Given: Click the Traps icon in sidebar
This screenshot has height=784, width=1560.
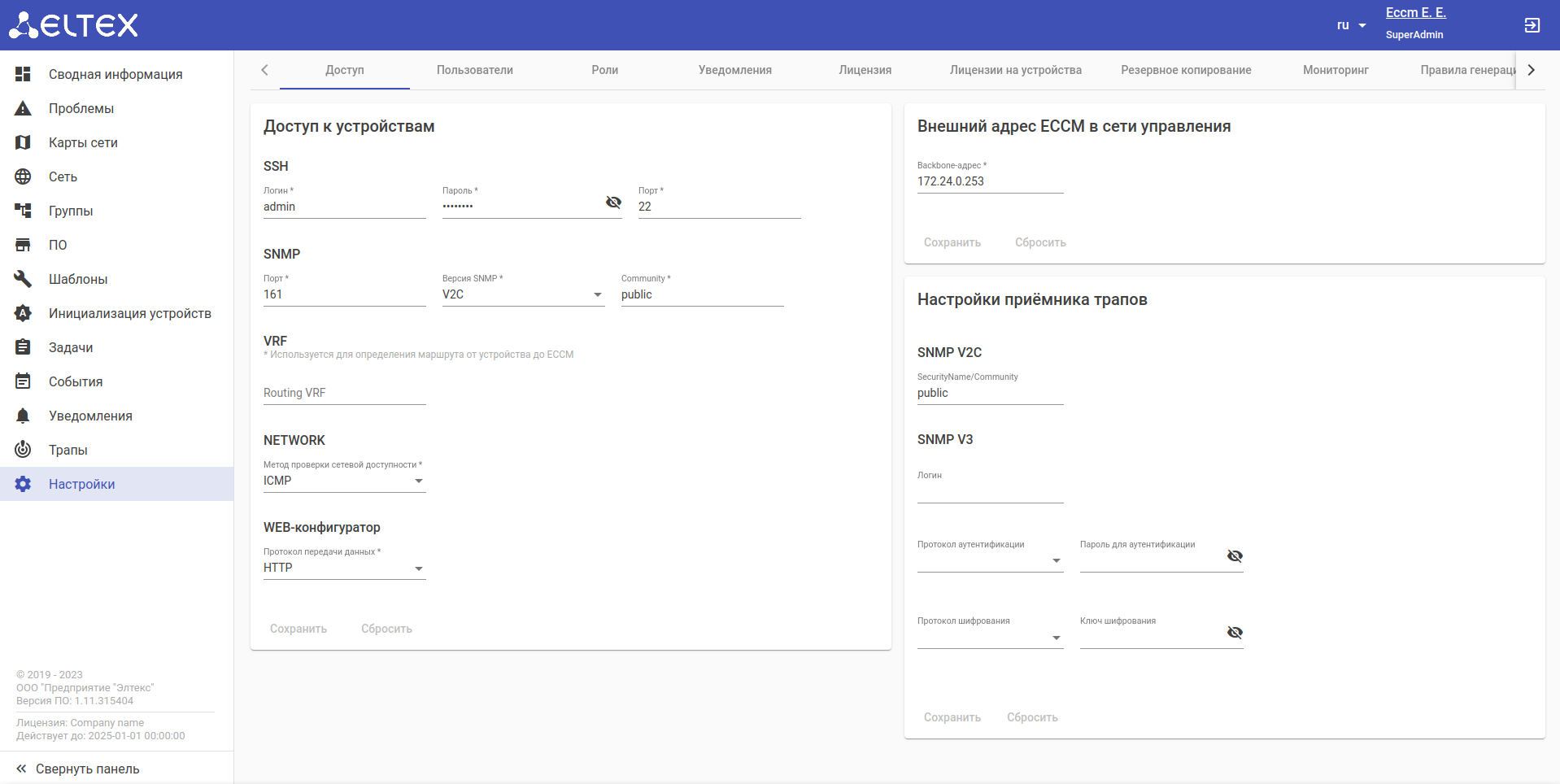Looking at the screenshot, I should pyautogui.click(x=23, y=449).
